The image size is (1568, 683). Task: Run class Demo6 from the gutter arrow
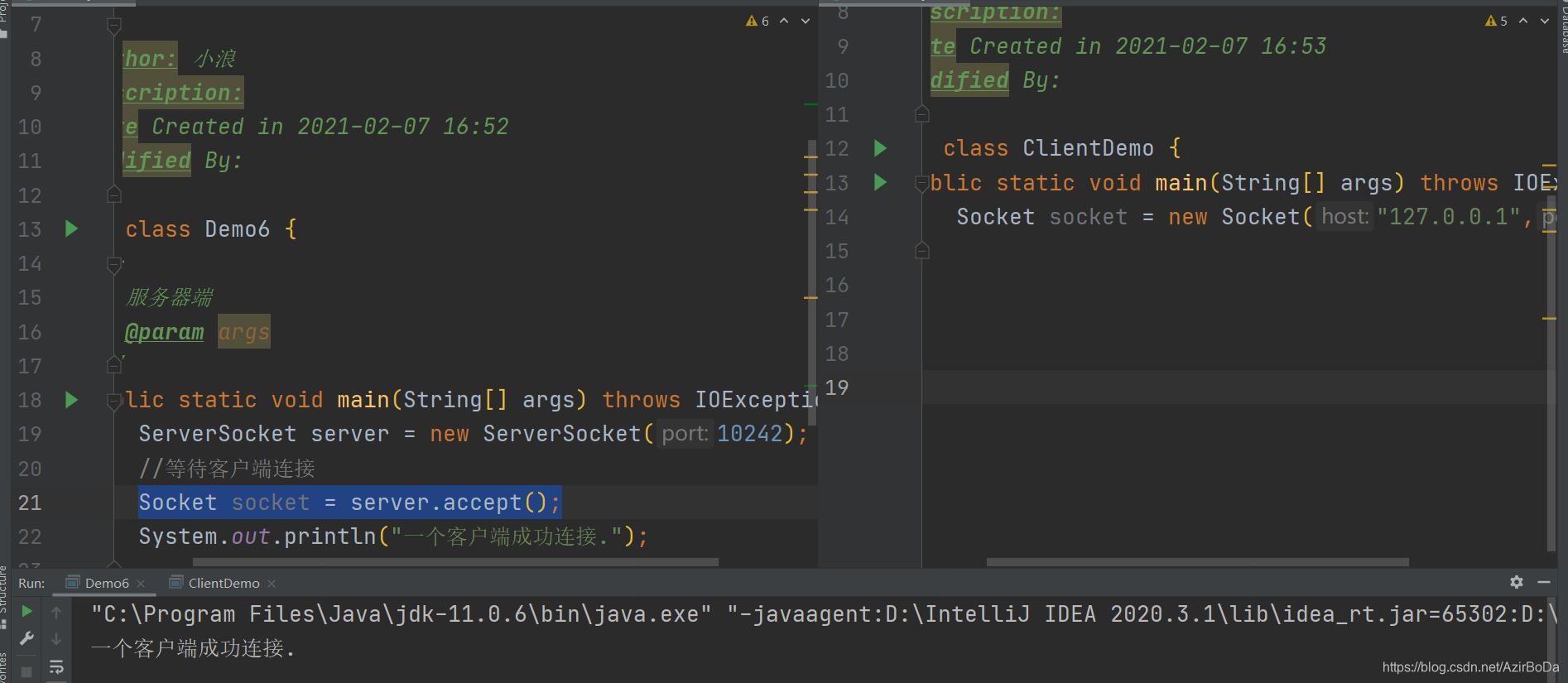pos(71,228)
